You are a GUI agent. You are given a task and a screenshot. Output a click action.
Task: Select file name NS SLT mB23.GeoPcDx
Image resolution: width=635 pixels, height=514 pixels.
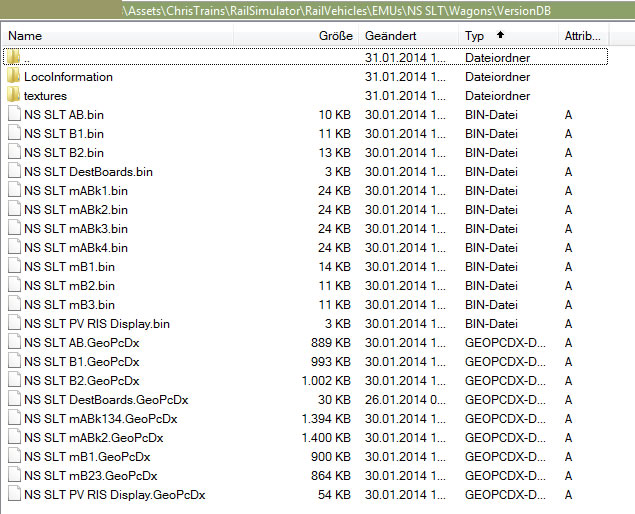[91, 476]
